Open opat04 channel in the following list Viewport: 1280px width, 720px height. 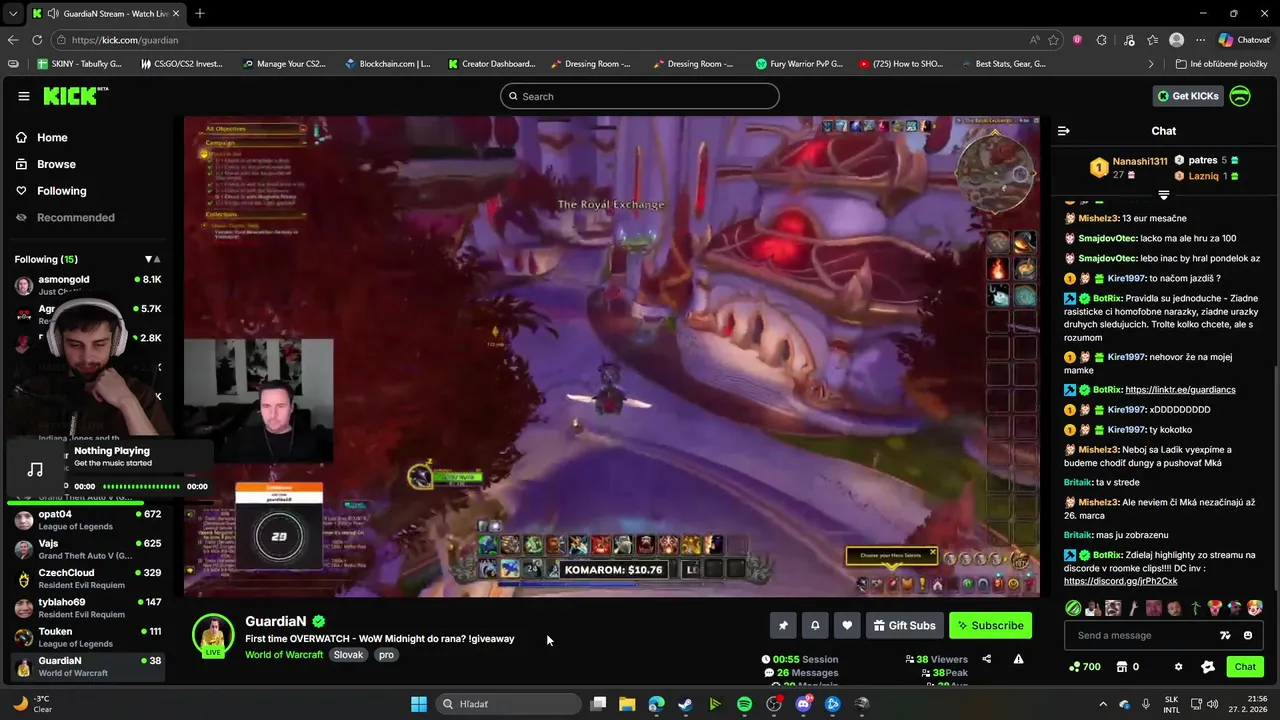tap(87, 520)
